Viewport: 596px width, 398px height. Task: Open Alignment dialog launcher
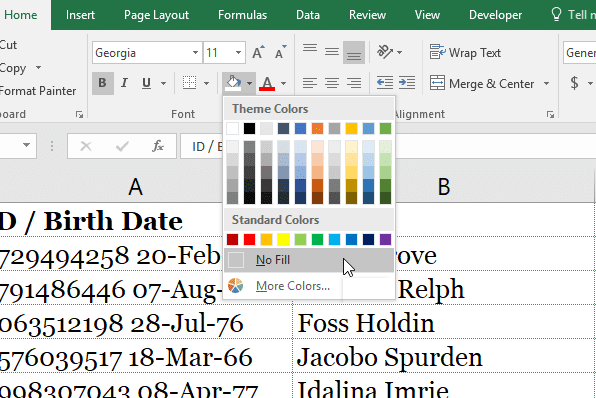tap(550, 114)
